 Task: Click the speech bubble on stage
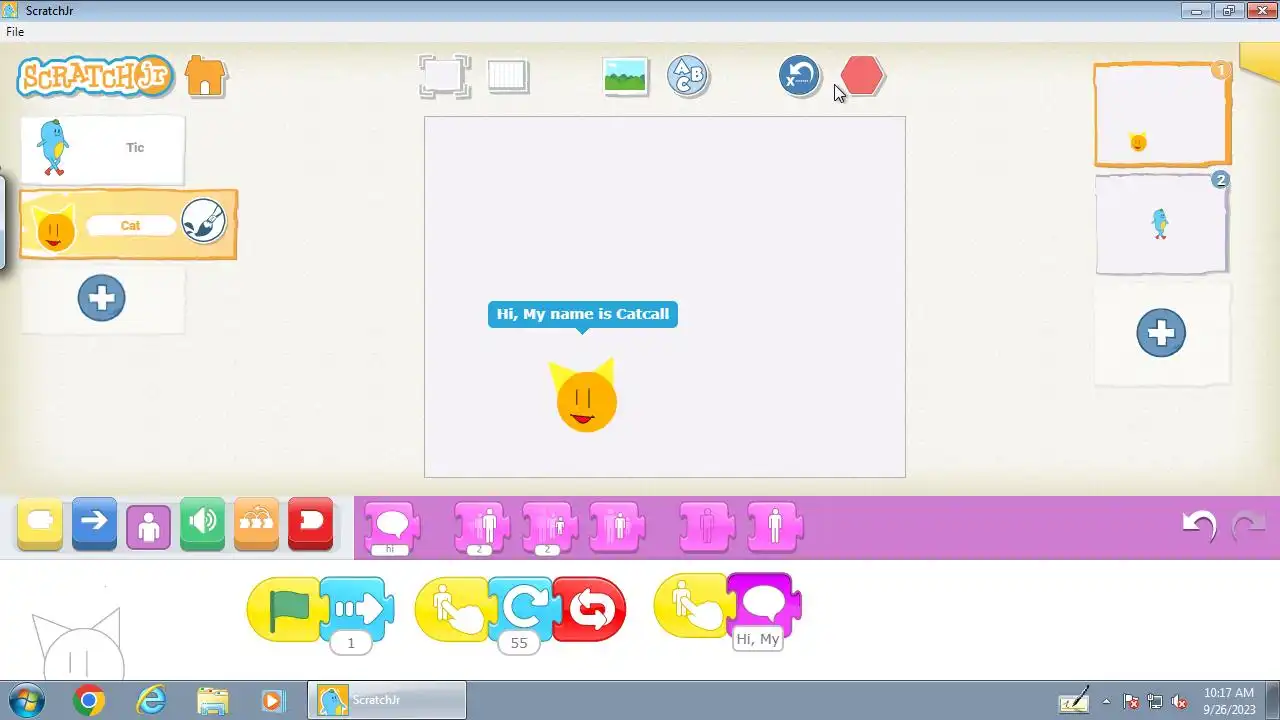pos(583,314)
